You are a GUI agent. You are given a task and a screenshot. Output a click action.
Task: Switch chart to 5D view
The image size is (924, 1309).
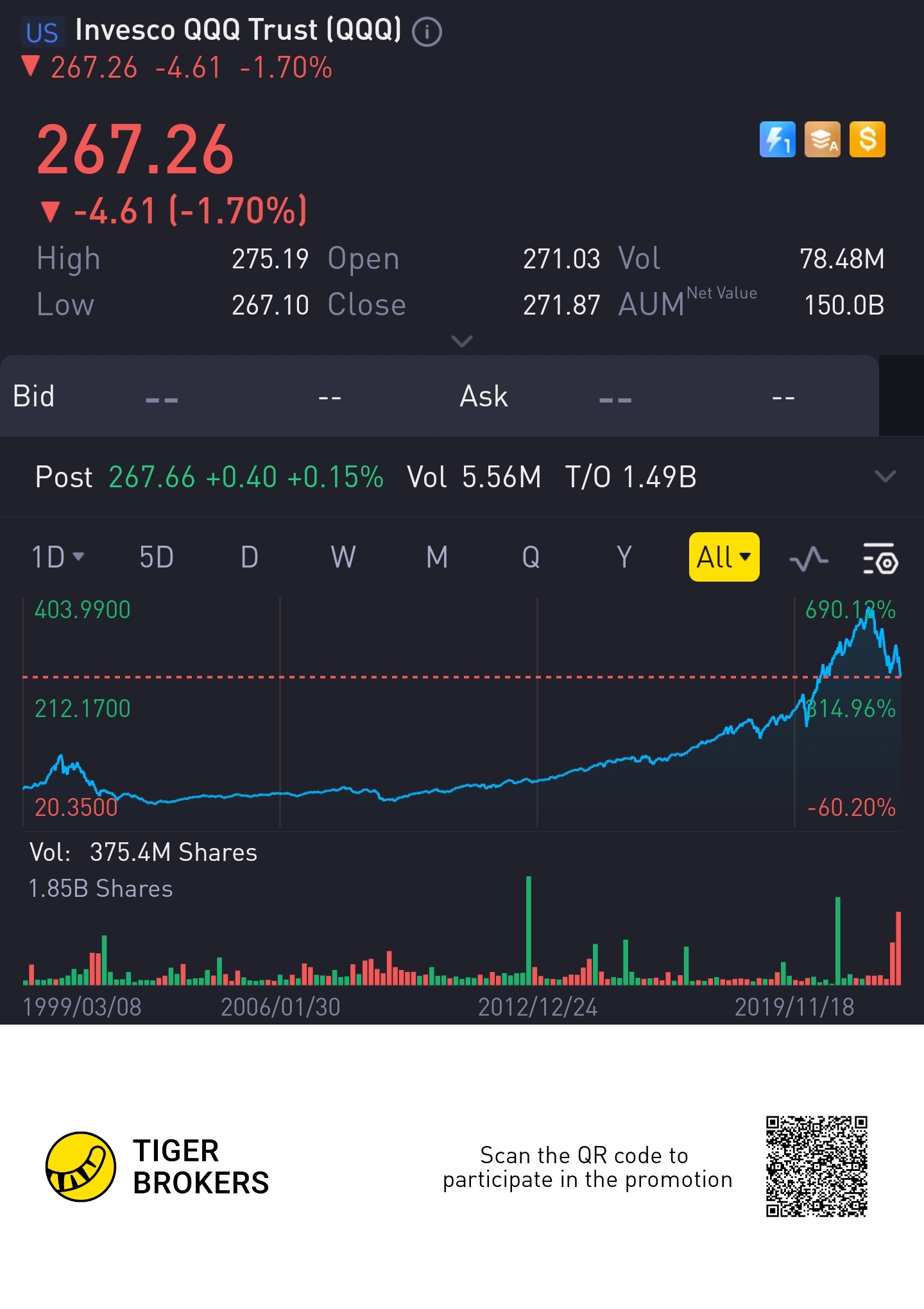(157, 557)
